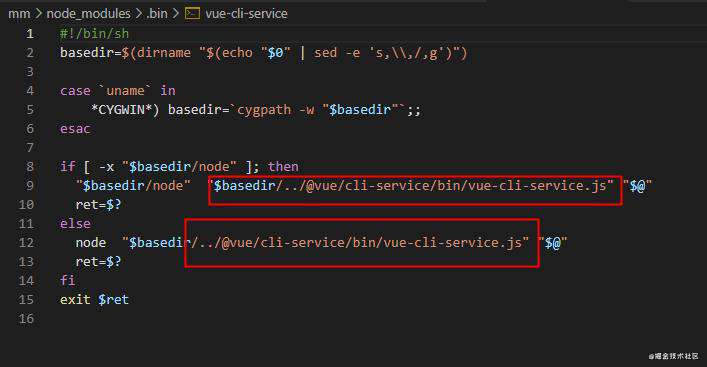The height and width of the screenshot is (367, 707).
Task: Click the if keyword on line 8
Action: pos(68,166)
